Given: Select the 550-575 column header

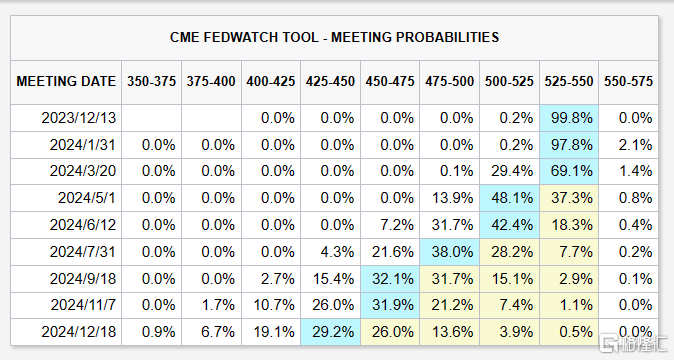Looking at the screenshot, I should pos(628,82).
